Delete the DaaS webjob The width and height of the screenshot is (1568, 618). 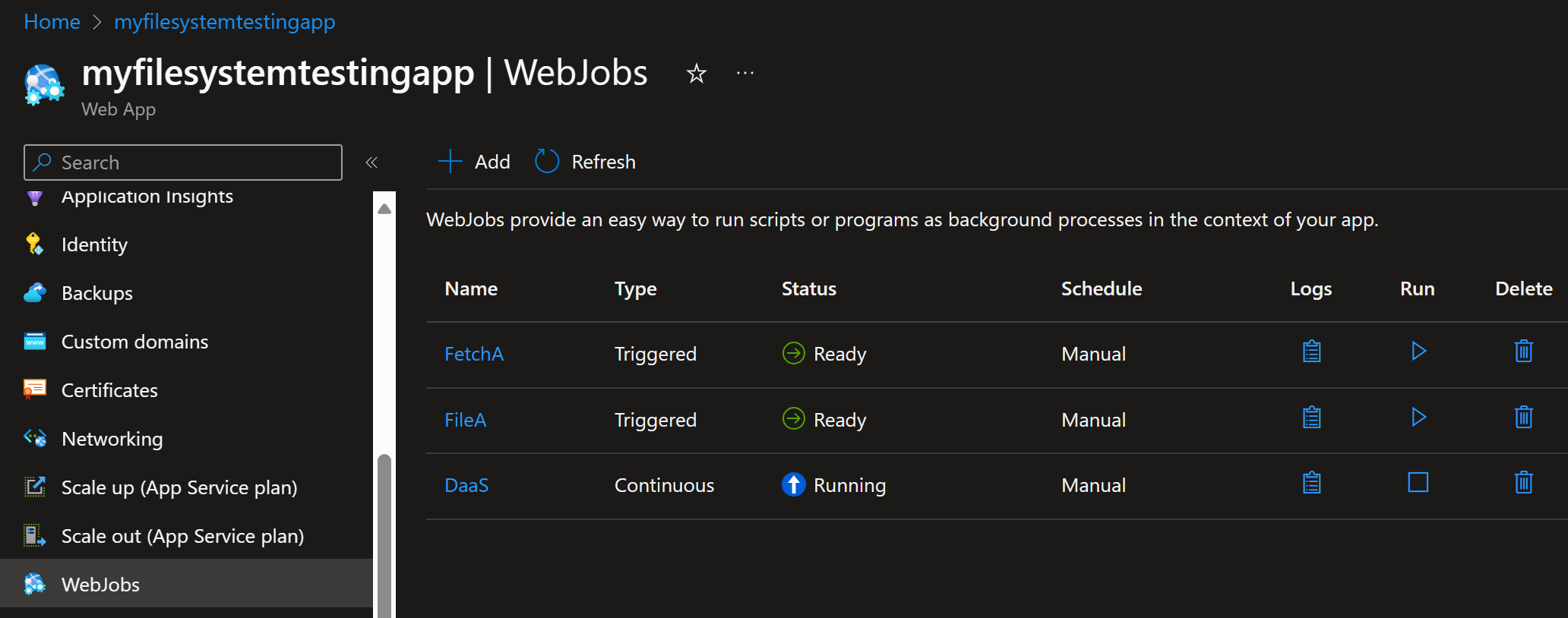1524,482
